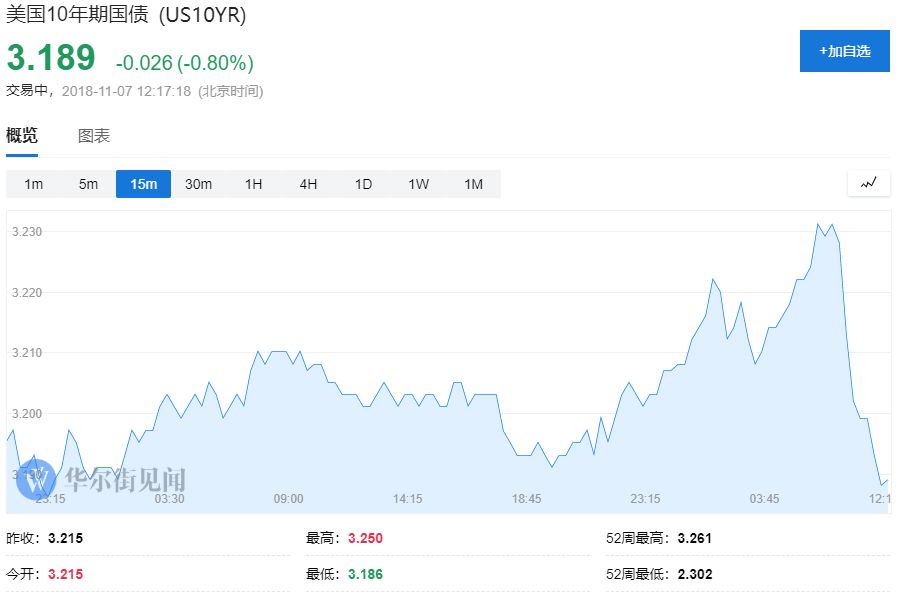Image resolution: width=899 pixels, height=600 pixels.
Task: Click the 09:00 time axis label
Action: coord(288,499)
